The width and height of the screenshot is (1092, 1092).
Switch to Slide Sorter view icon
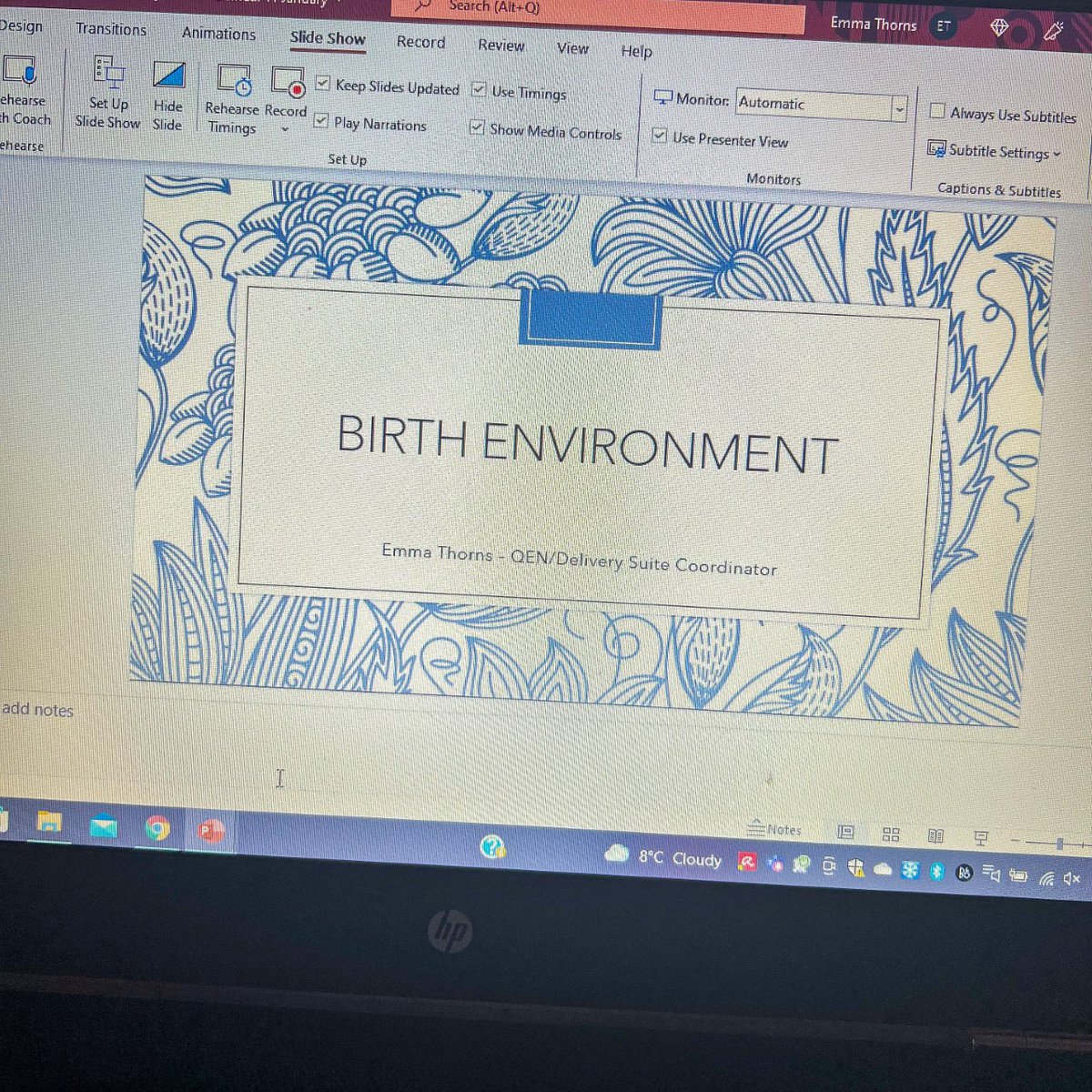[891, 834]
